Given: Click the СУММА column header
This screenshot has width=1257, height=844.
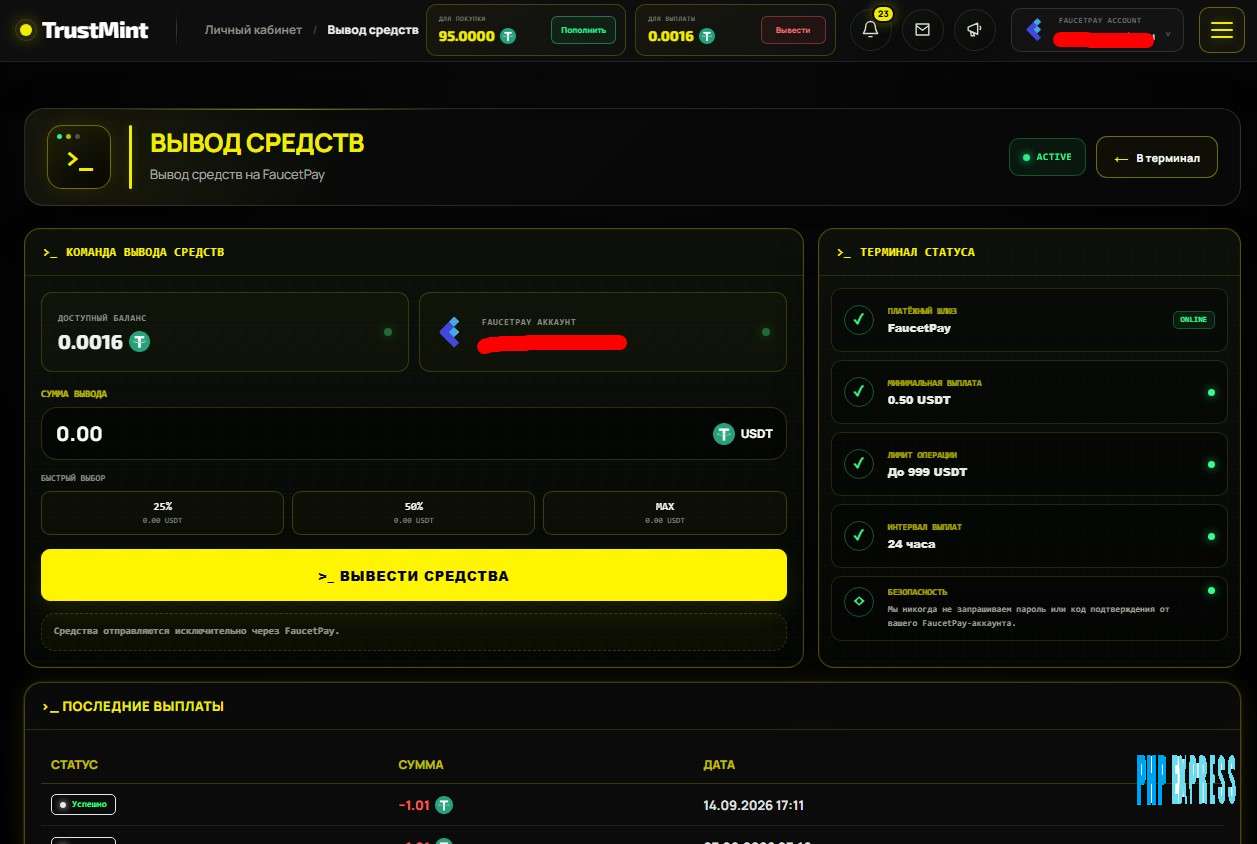Looking at the screenshot, I should click(421, 764).
